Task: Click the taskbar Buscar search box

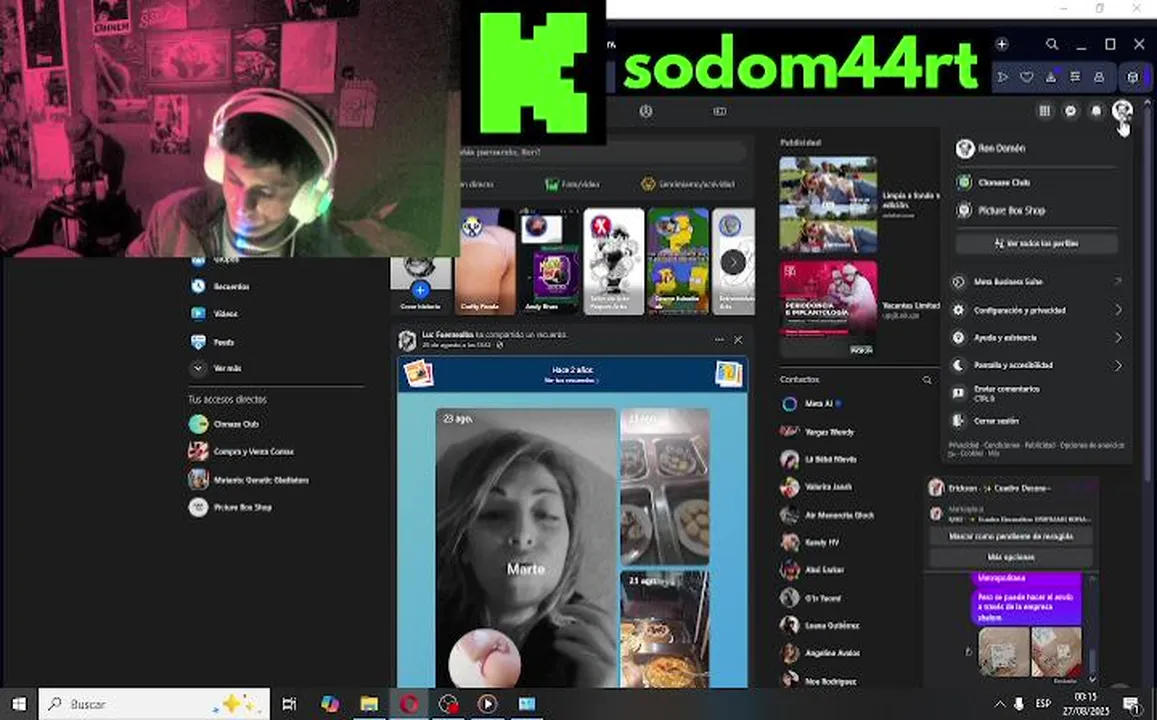Action: (154, 704)
